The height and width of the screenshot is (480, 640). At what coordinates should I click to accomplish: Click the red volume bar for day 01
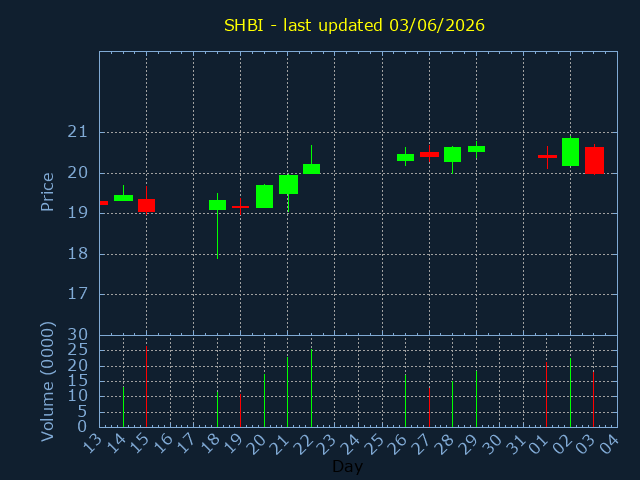tap(547, 394)
